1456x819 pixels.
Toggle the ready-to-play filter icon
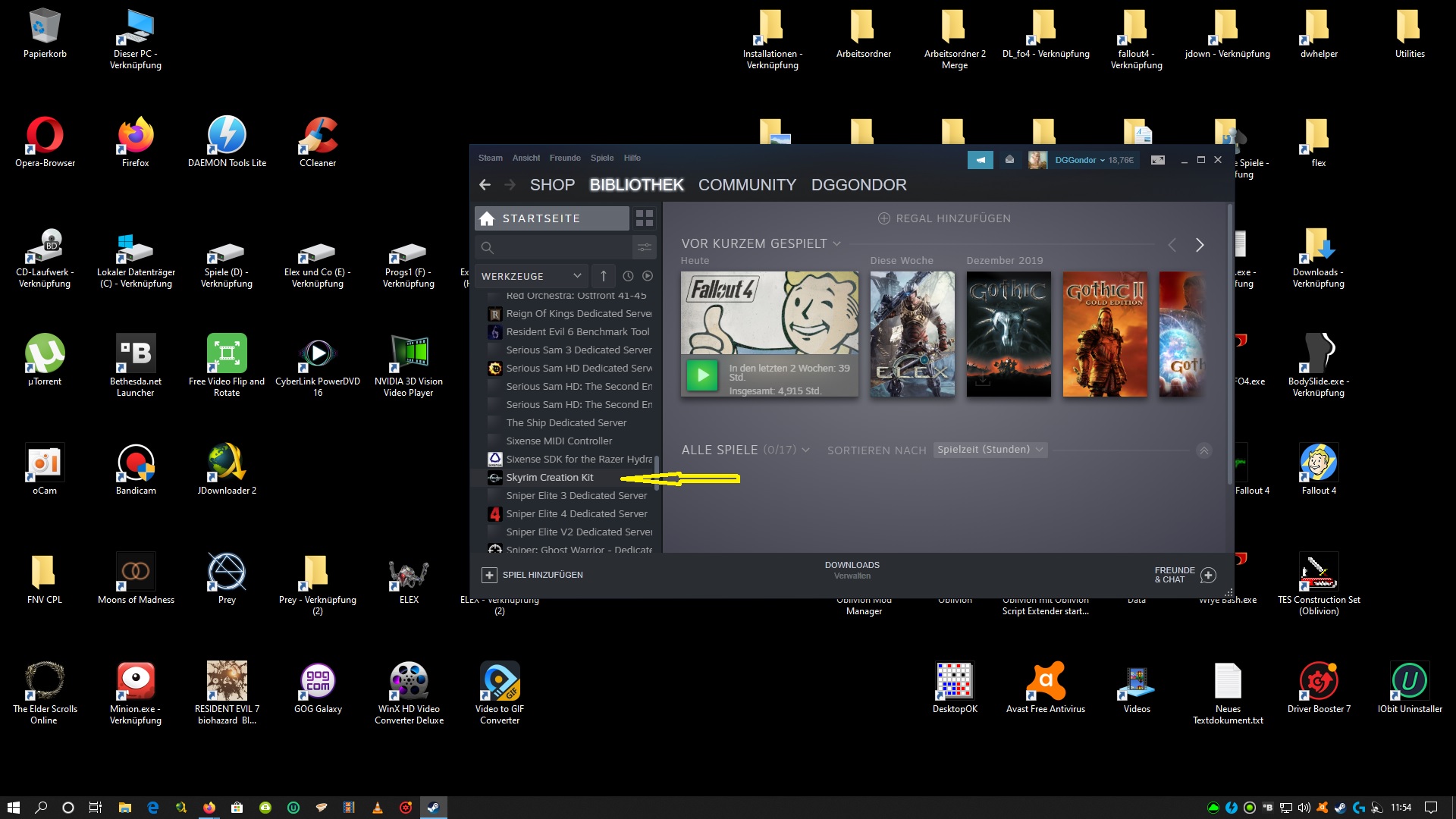[x=648, y=276]
